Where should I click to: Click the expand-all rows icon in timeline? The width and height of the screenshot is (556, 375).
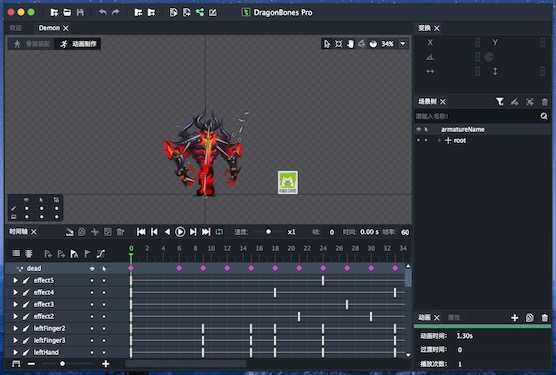coord(29,253)
